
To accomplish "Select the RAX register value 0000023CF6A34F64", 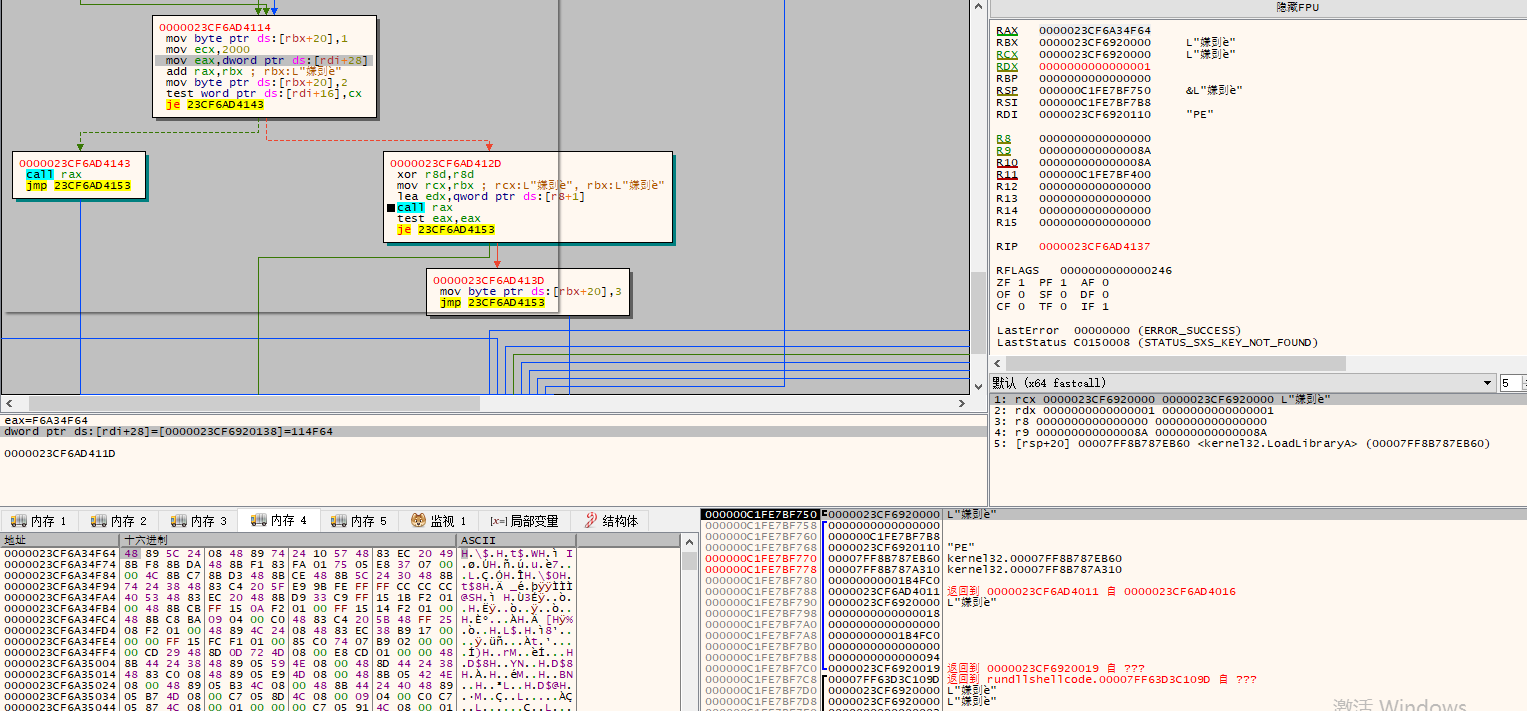I will coord(1094,31).
